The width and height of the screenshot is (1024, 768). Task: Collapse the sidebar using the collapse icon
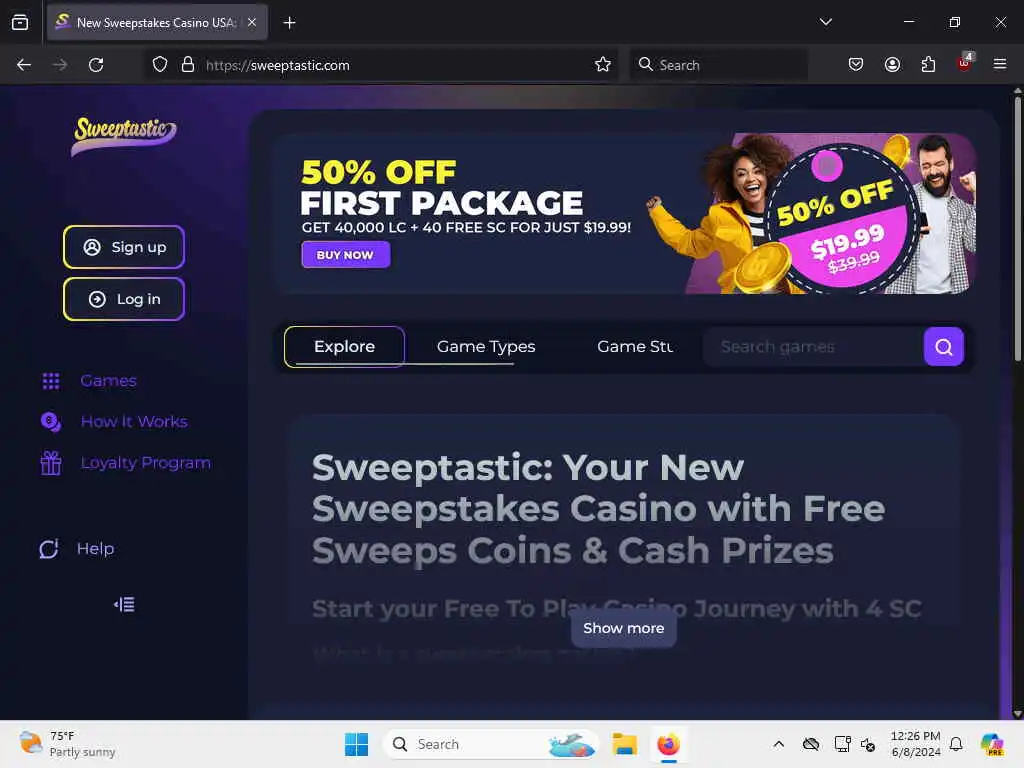124,605
